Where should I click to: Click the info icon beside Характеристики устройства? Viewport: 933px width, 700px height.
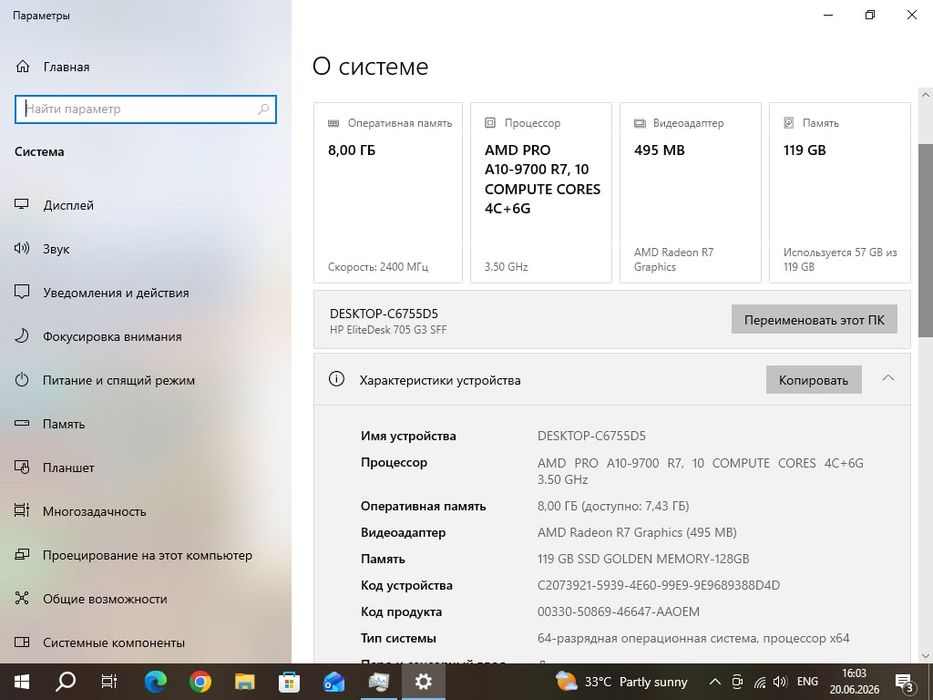tap(336, 379)
